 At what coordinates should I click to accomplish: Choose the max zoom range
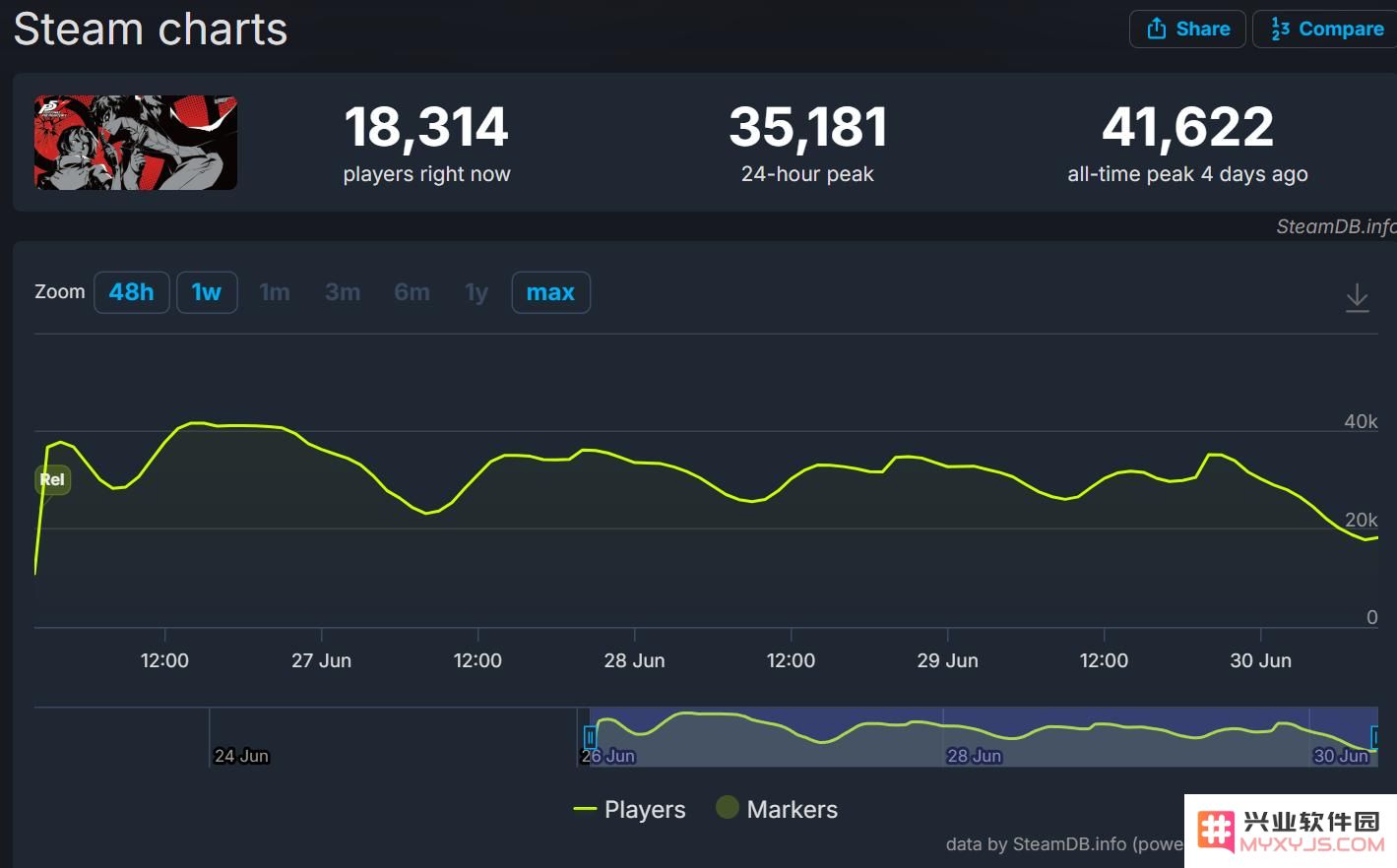550,292
